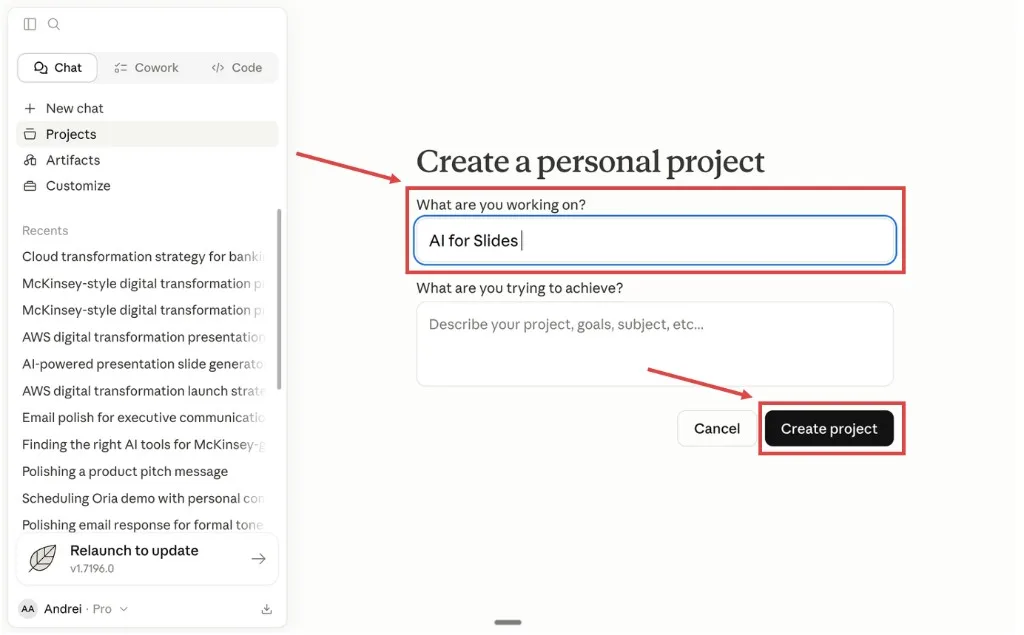The width and height of the screenshot is (1024, 635).
Task: Click the Artifacts shapes icon
Action: coord(30,160)
